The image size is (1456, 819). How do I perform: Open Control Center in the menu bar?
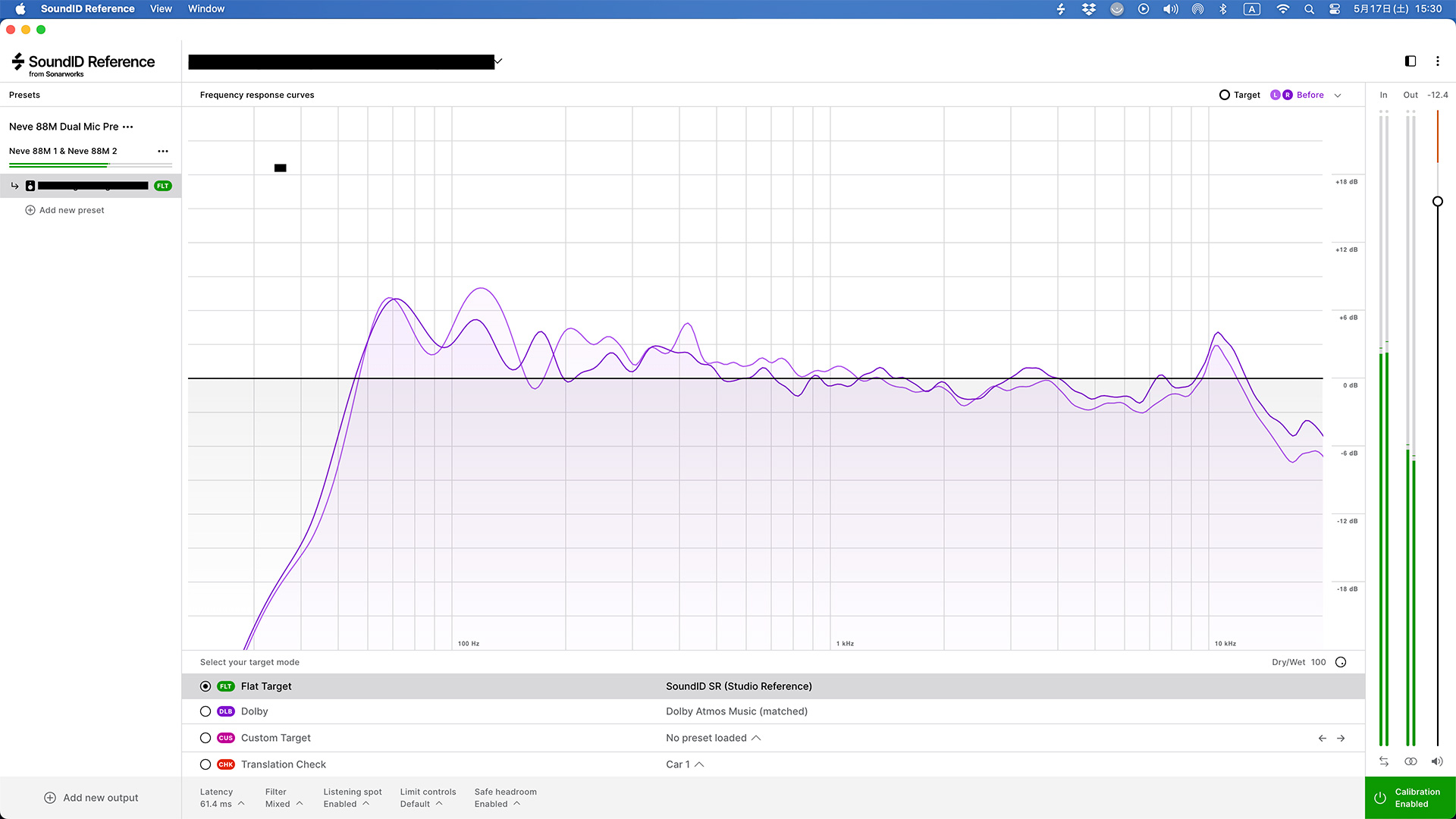point(1335,9)
